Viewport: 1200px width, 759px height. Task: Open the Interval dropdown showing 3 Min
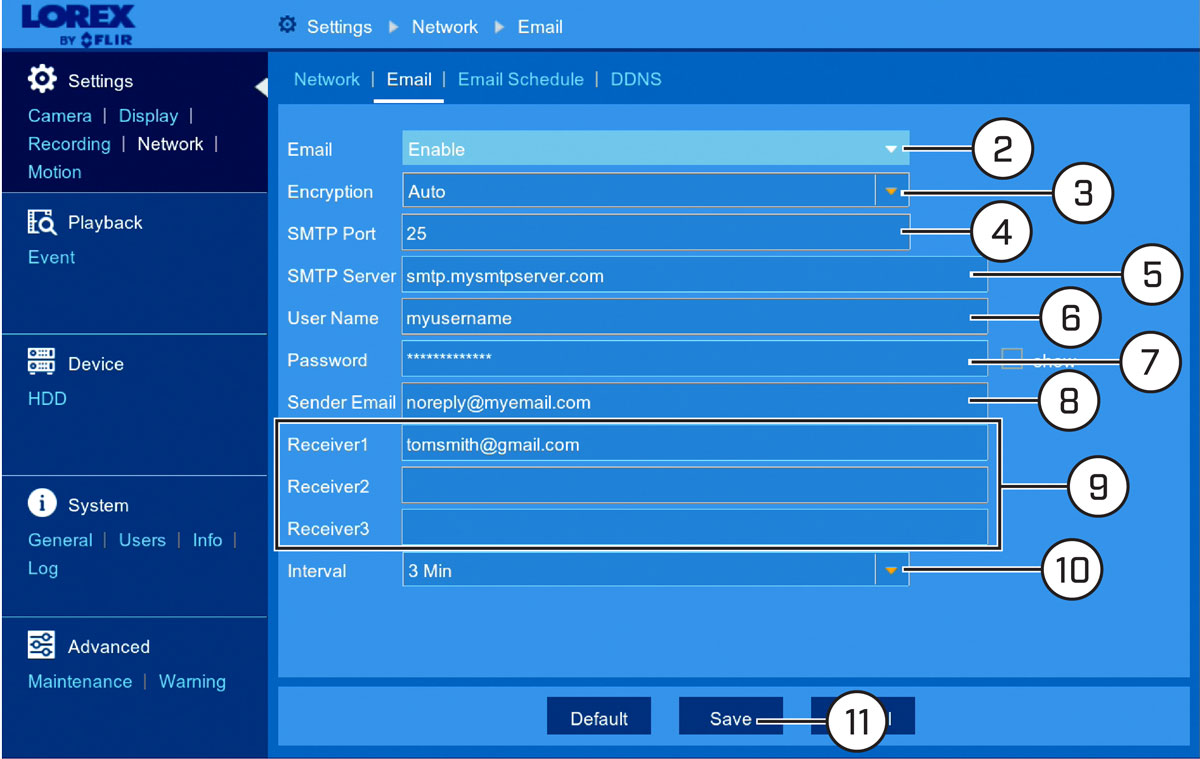point(656,571)
